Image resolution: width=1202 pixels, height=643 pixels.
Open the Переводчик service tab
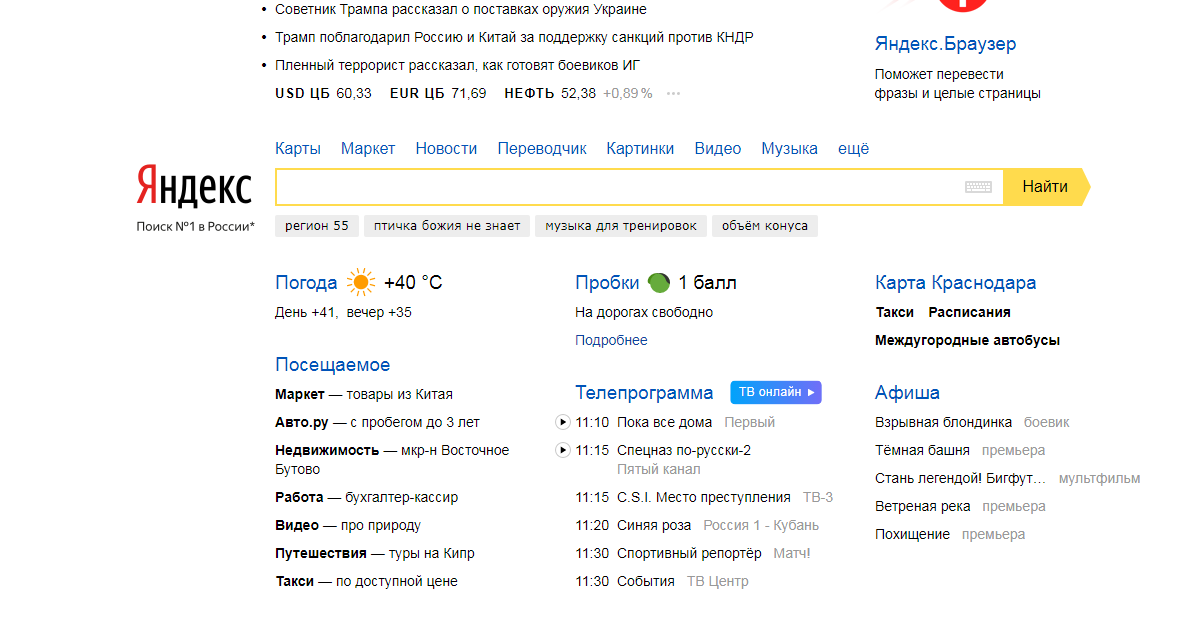click(542, 148)
